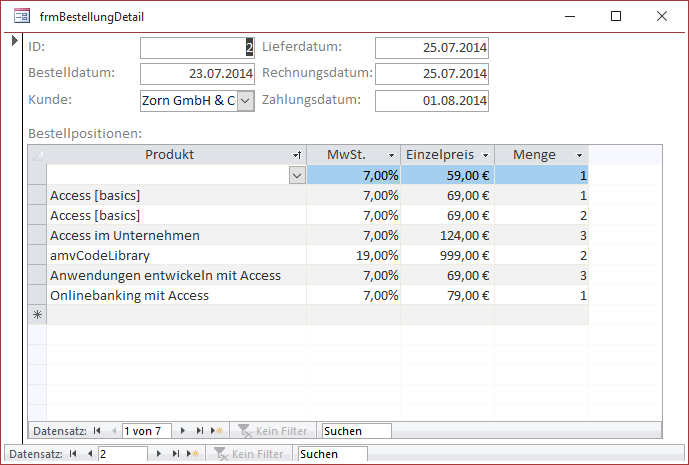Click the Bestelldatum field 23.07.2014

(197, 73)
